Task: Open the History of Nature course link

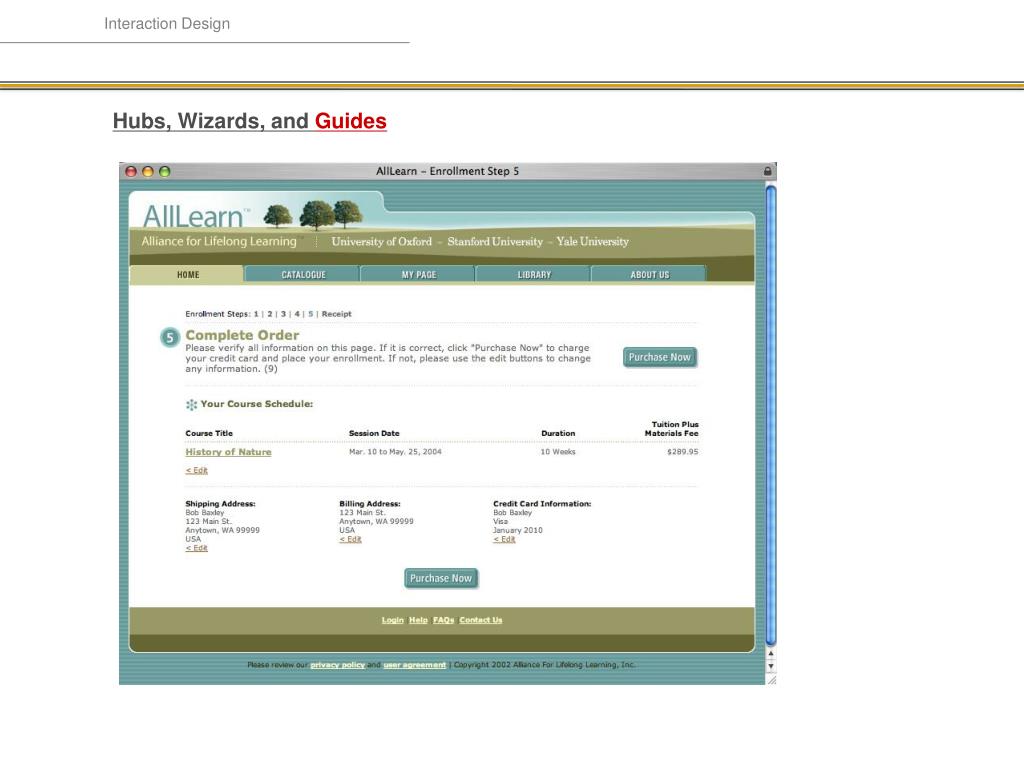Action: [x=228, y=452]
